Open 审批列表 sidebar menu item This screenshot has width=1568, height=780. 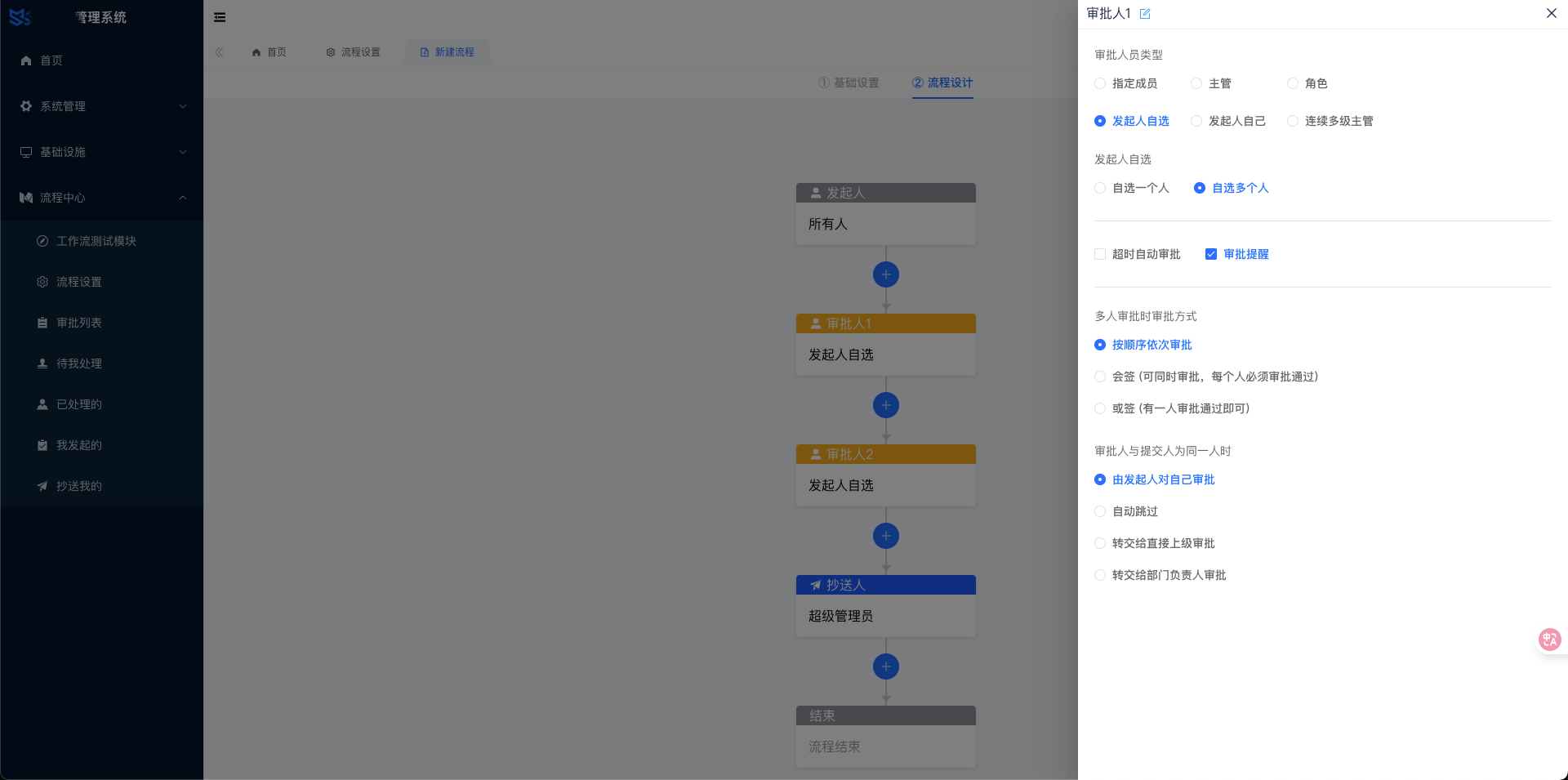(x=101, y=323)
